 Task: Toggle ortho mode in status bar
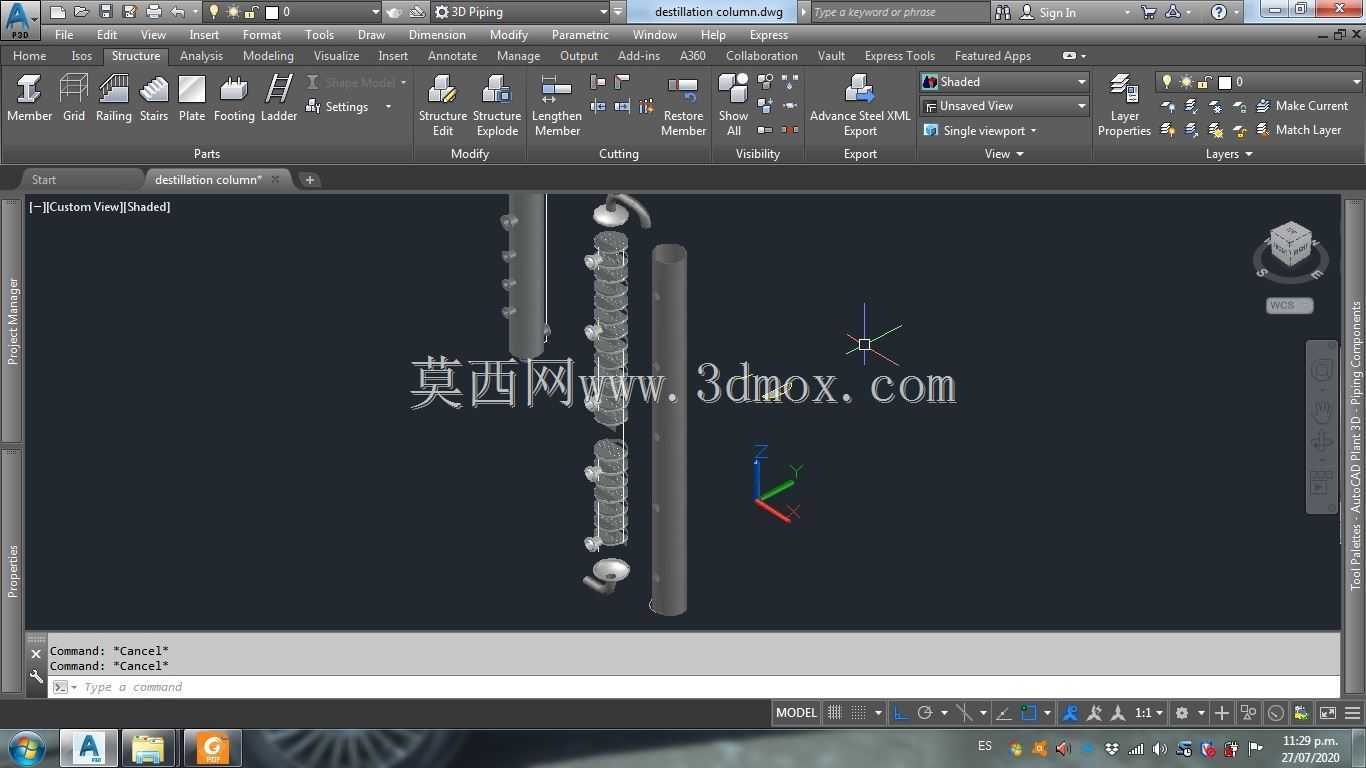(901, 713)
